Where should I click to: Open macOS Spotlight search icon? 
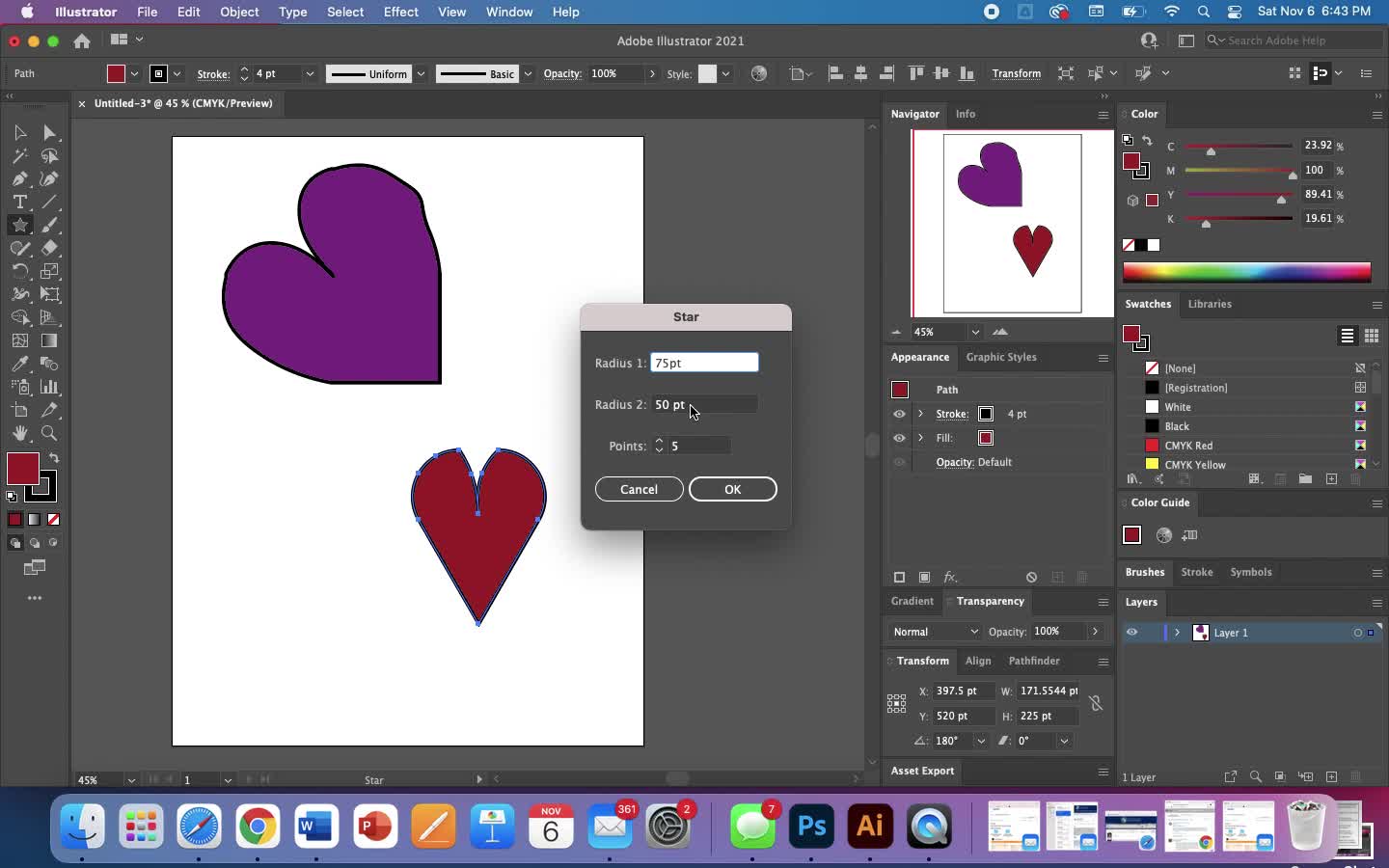[x=1204, y=12]
